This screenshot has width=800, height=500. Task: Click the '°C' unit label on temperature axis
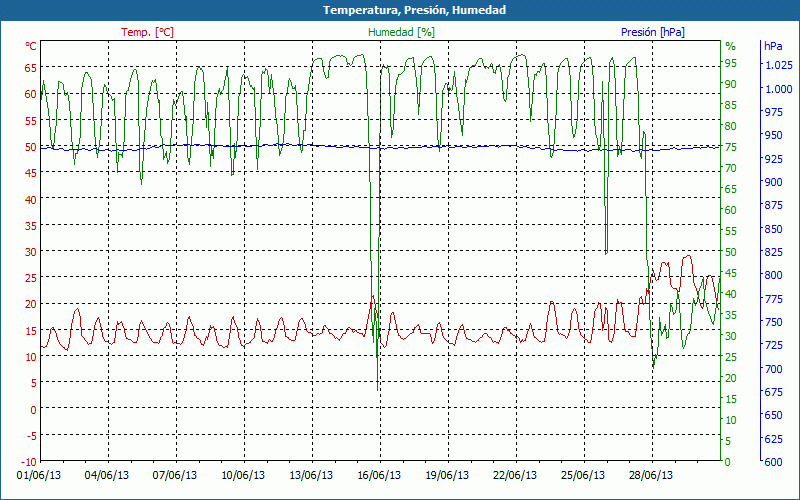coord(31,46)
